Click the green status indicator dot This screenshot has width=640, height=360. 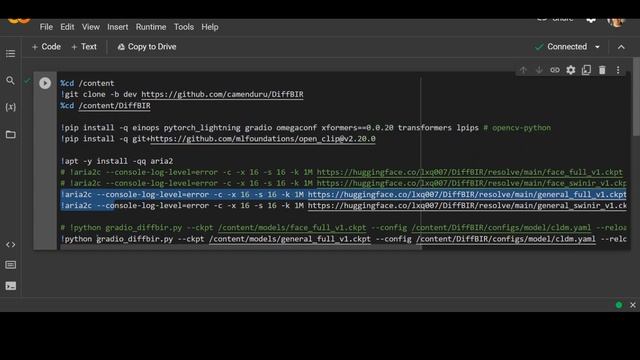coord(619,305)
